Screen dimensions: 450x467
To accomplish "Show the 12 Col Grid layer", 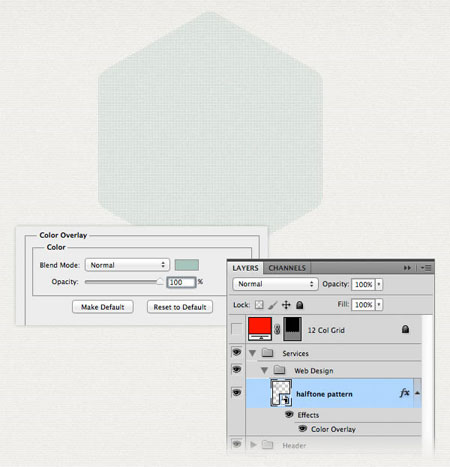I will coord(236,329).
